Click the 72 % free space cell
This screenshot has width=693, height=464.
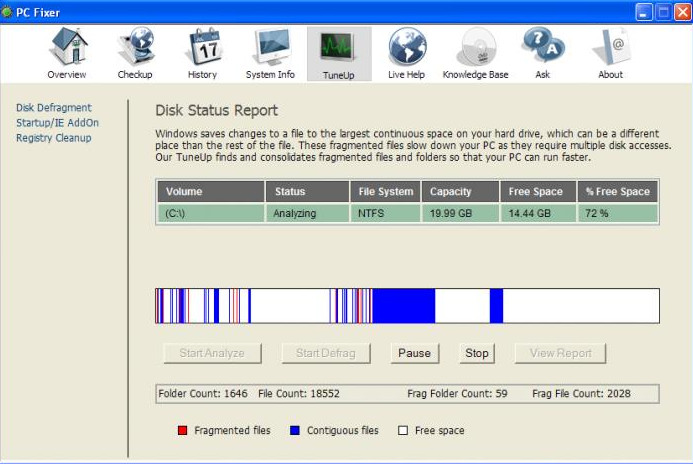click(617, 213)
